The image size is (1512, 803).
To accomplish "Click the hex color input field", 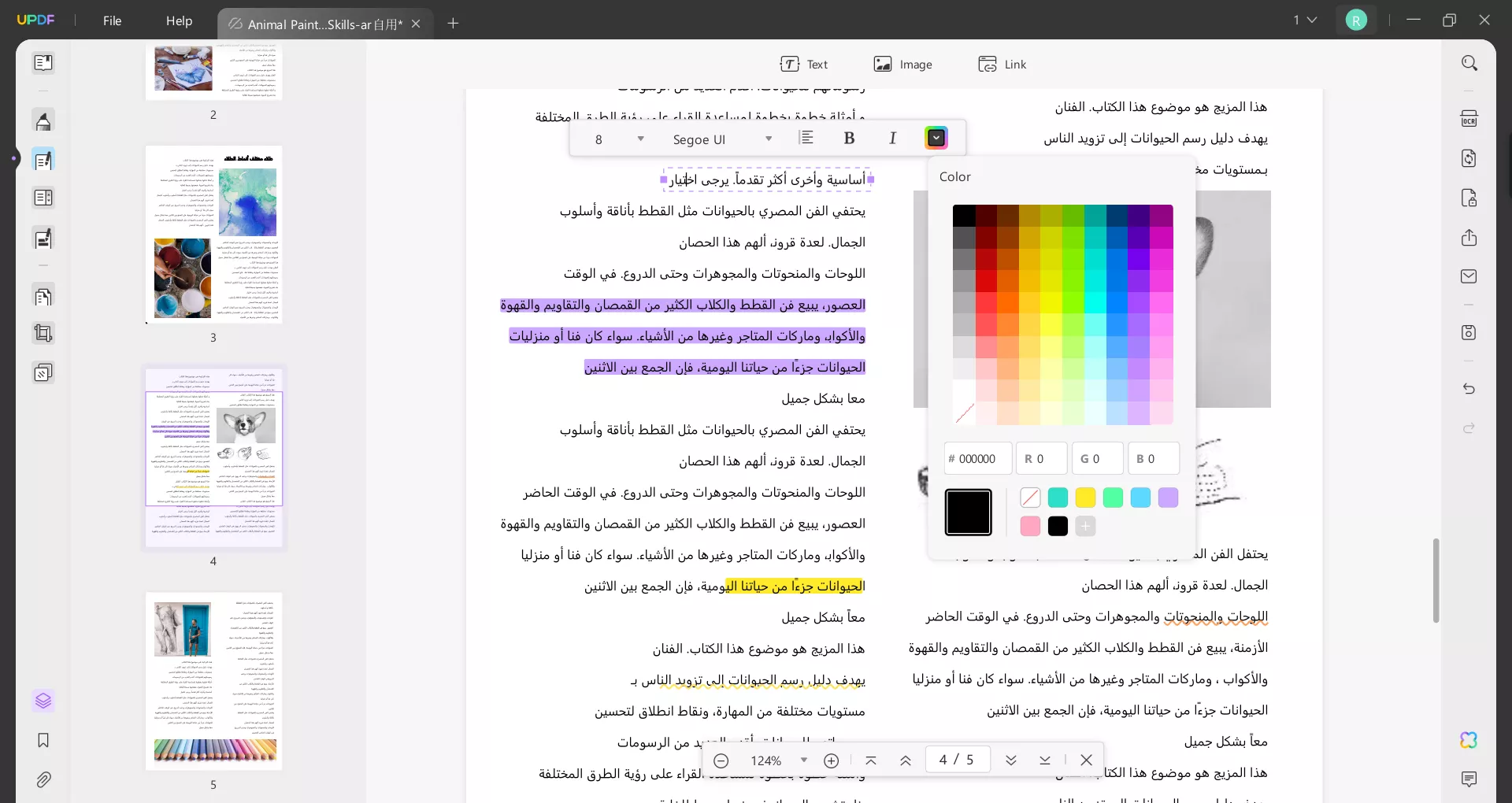I will click(976, 458).
